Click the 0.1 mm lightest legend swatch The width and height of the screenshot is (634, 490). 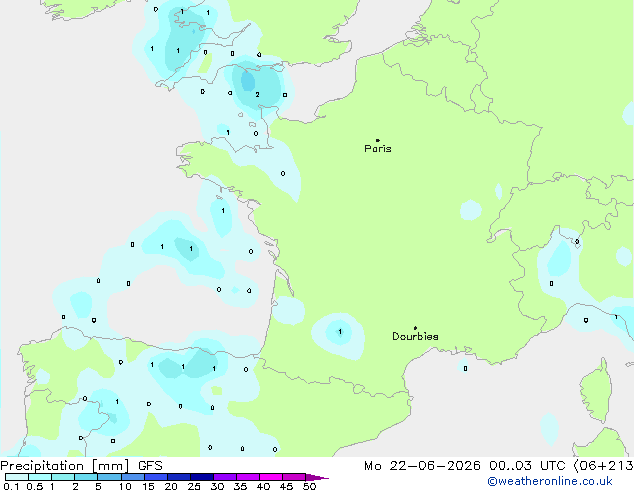point(17,477)
